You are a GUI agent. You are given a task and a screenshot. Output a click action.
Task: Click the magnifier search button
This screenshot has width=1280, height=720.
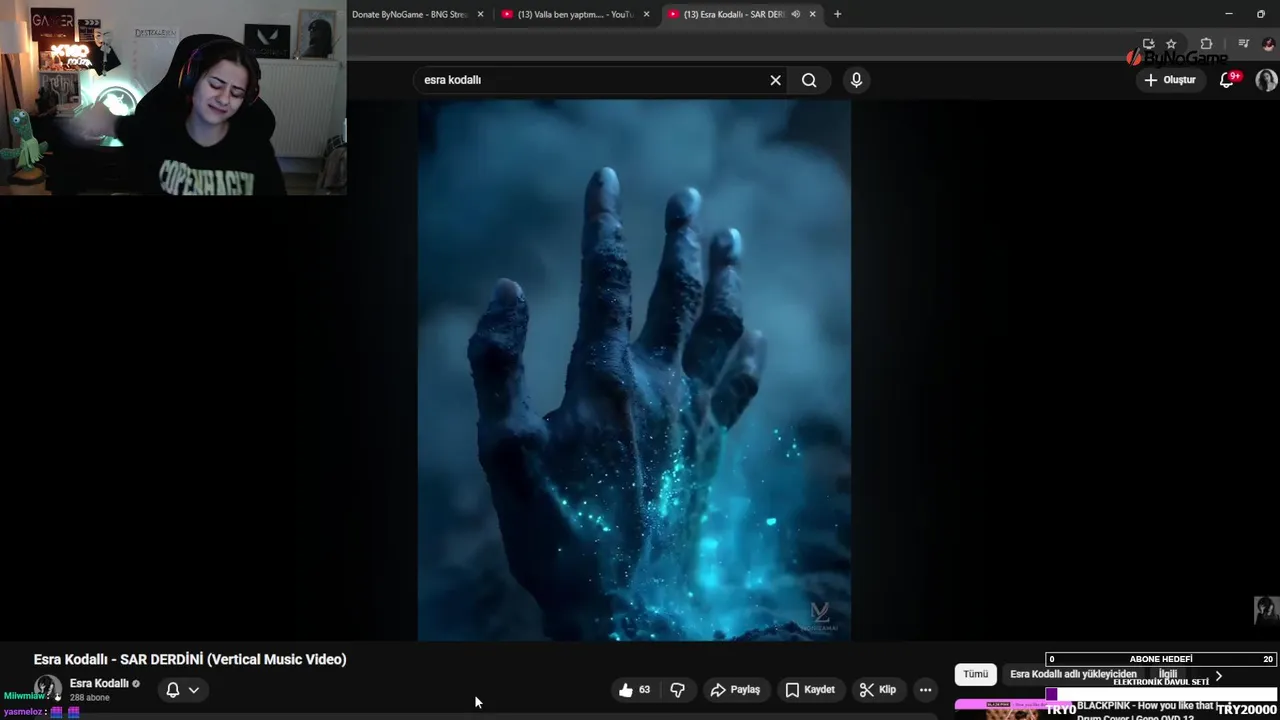tap(809, 80)
